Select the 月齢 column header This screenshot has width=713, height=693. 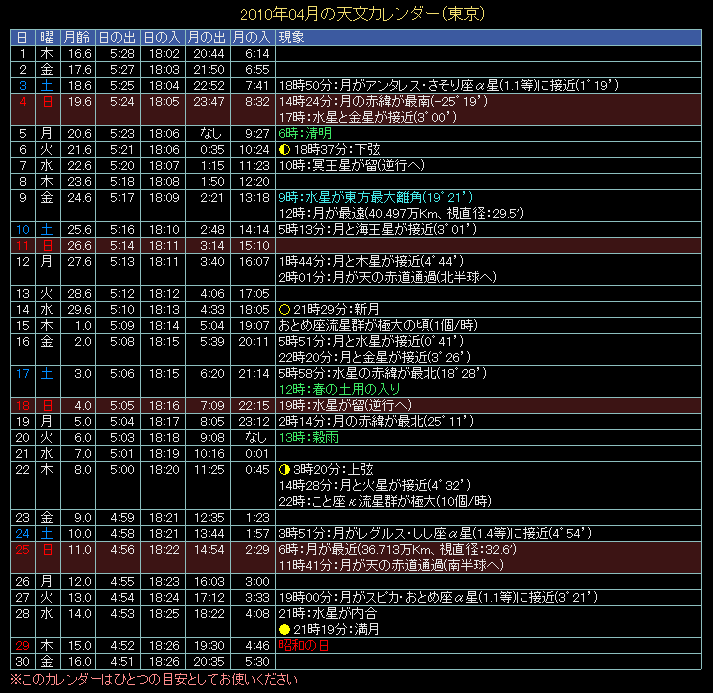76,37
